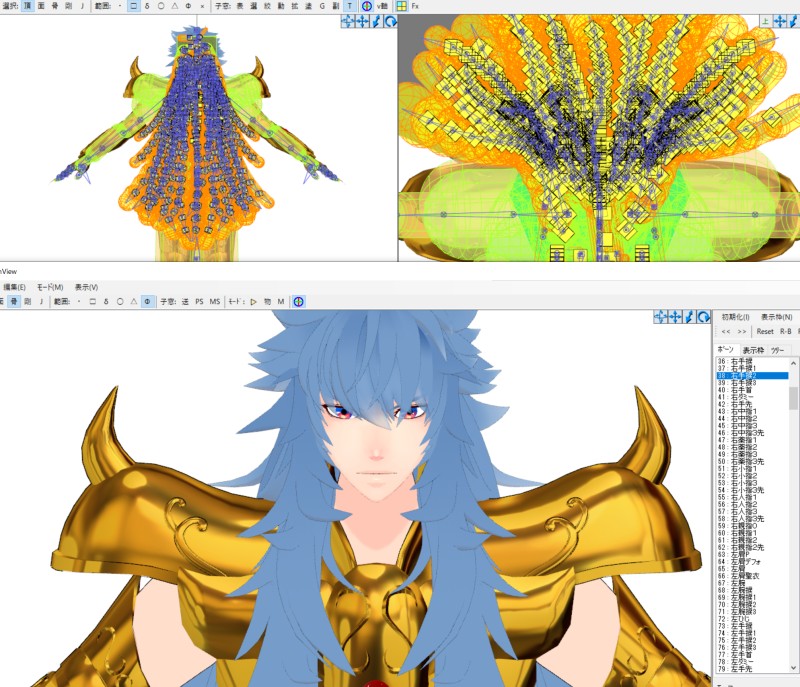Open G sub-window from top toolbar
800x687 pixels.
322,6
